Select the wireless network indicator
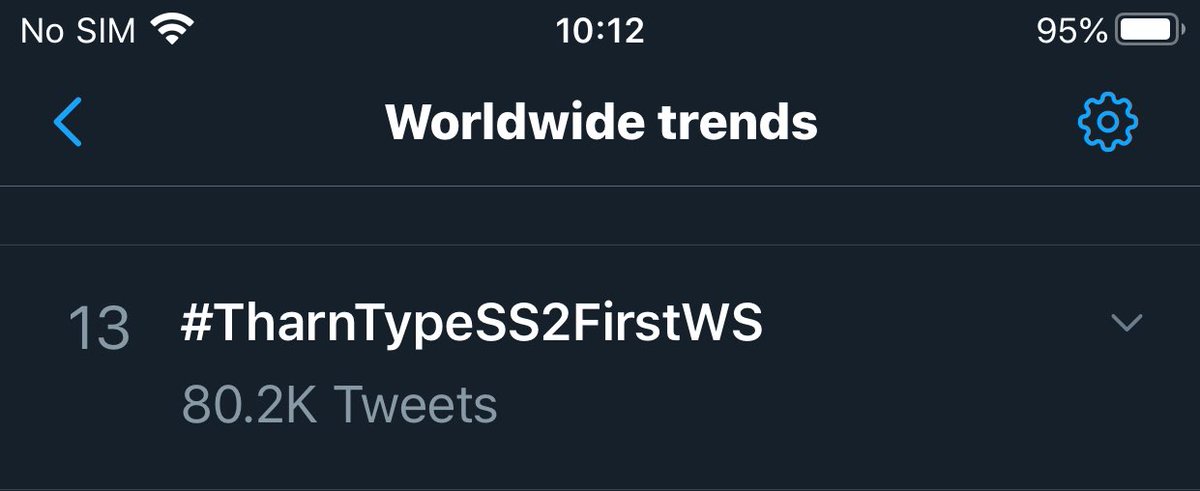 (x=172, y=31)
